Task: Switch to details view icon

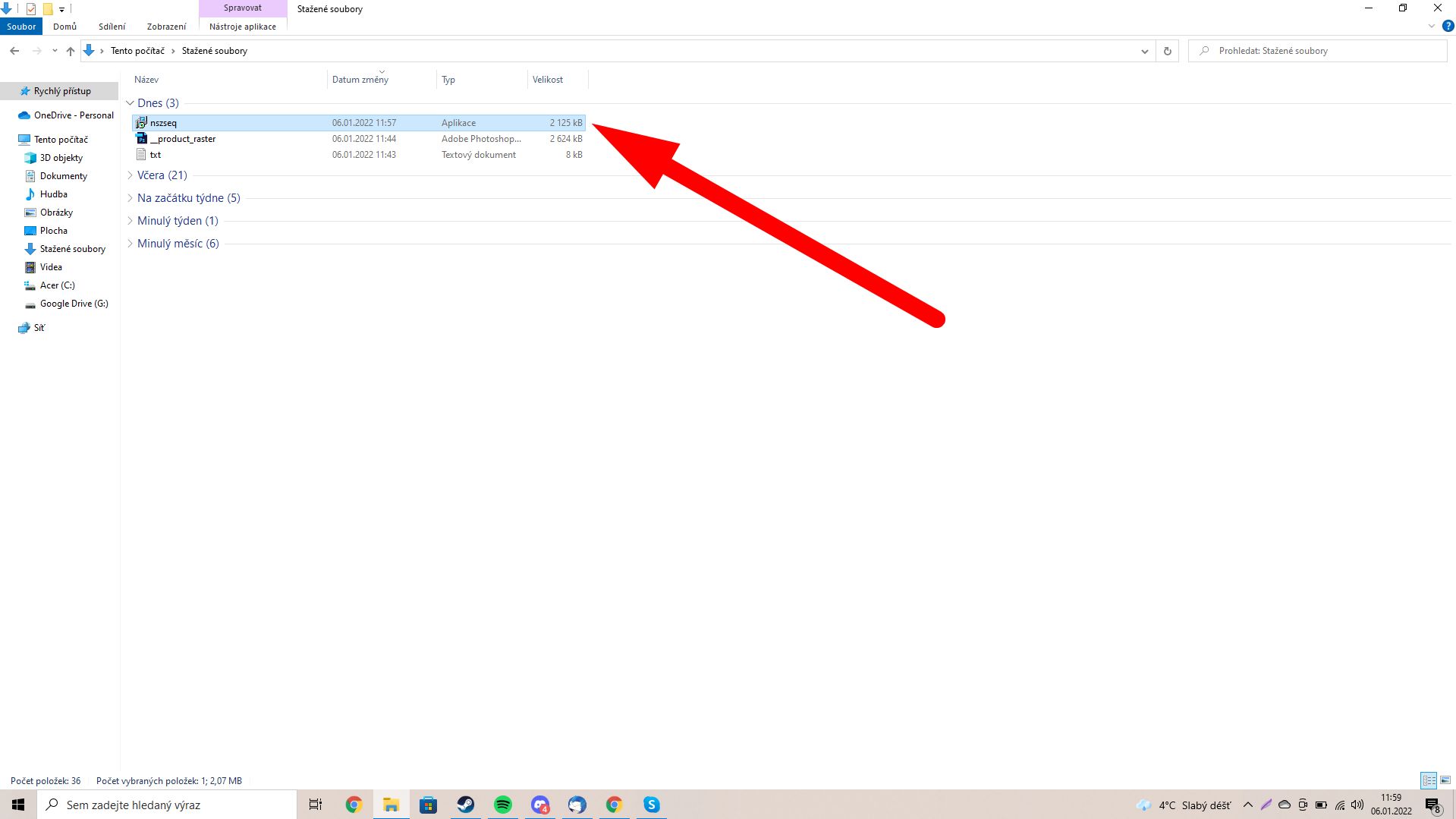Action: [1429, 780]
